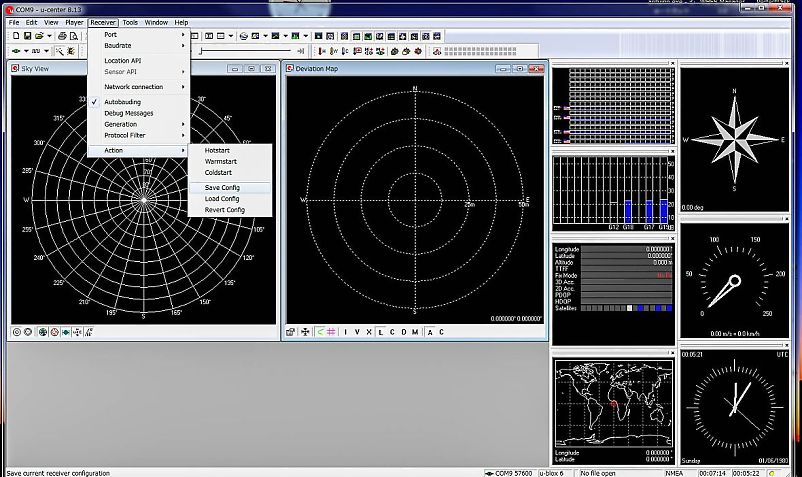This screenshot has width=802, height=477.
Task: Click the G17 signal bar in satellite chart
Action: coord(649,211)
